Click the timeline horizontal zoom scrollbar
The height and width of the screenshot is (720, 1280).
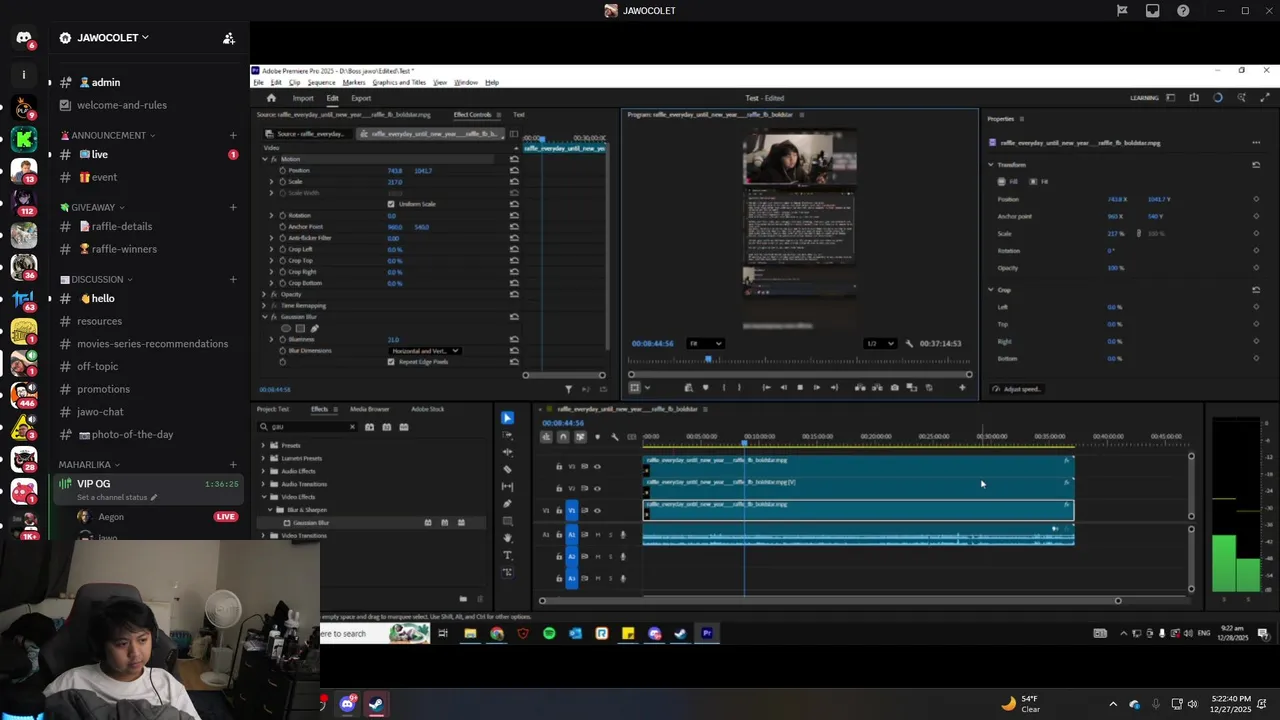pyautogui.click(x=830, y=601)
